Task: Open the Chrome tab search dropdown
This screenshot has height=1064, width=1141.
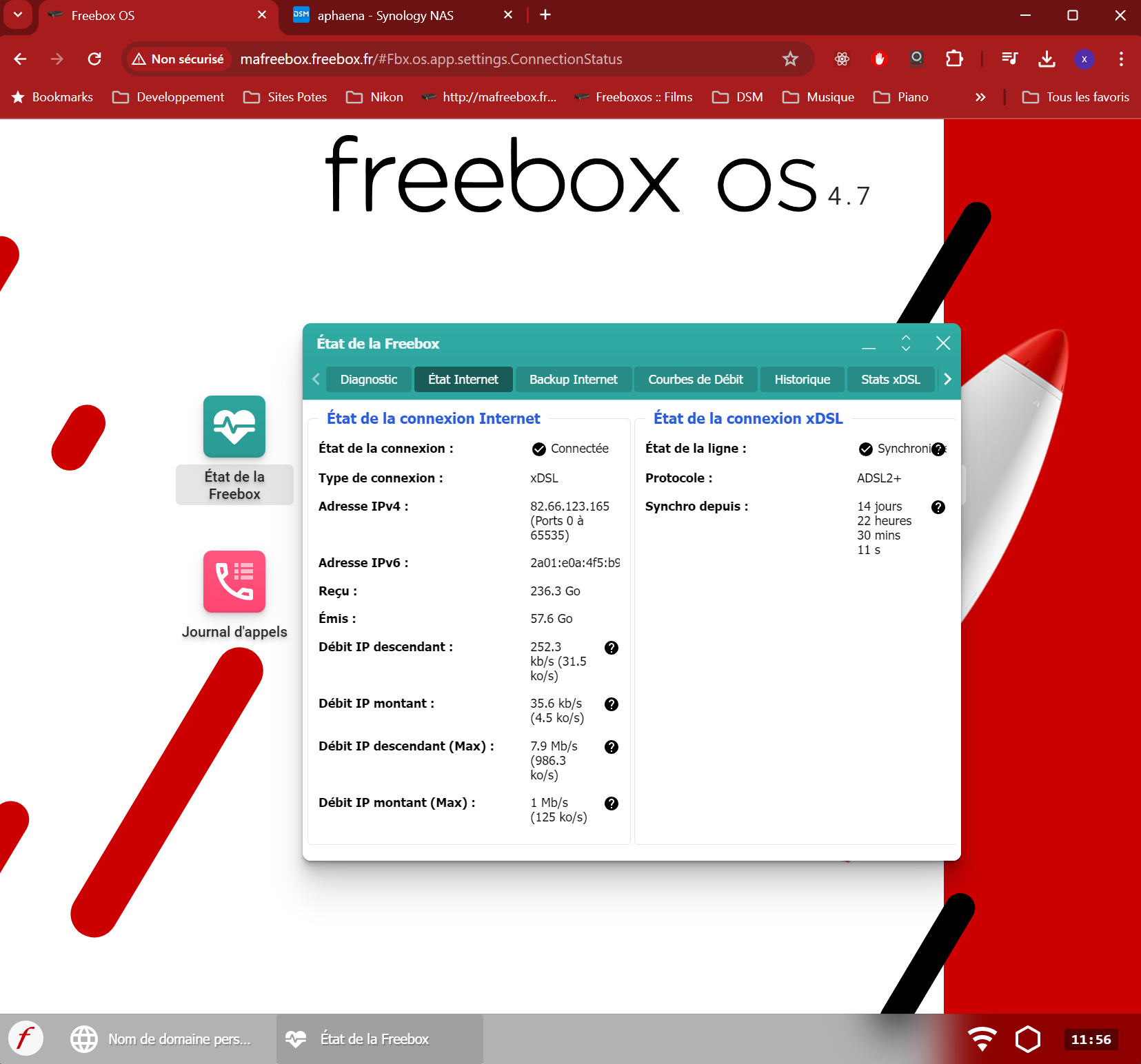Action: click(18, 15)
